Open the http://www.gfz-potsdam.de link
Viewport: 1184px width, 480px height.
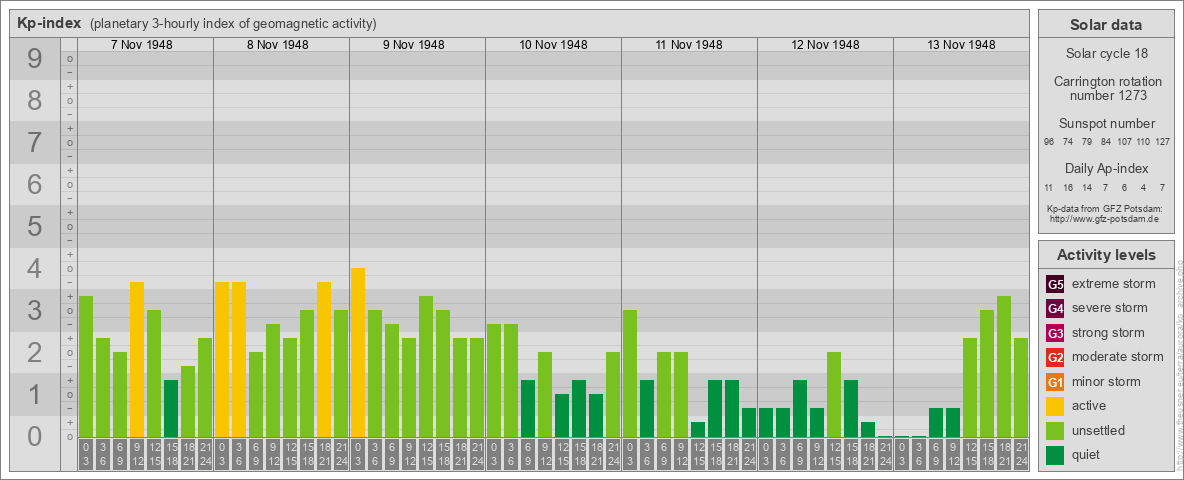[x=1105, y=219]
